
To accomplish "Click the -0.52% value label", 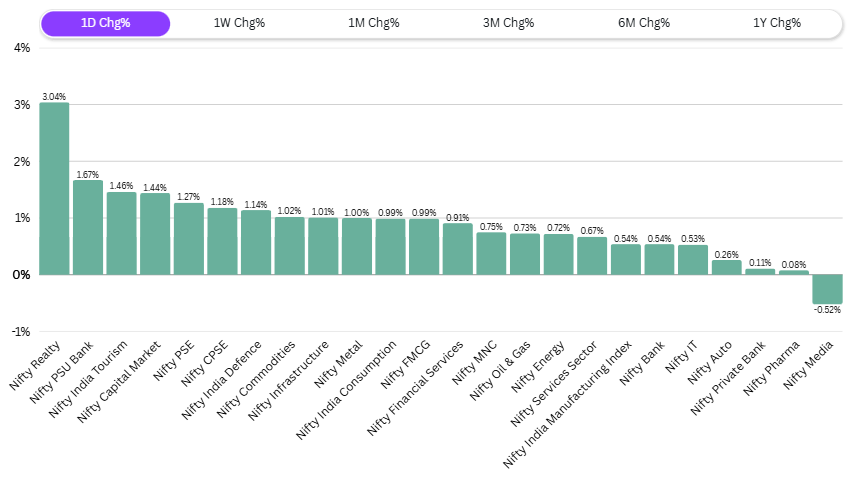I will (x=827, y=310).
